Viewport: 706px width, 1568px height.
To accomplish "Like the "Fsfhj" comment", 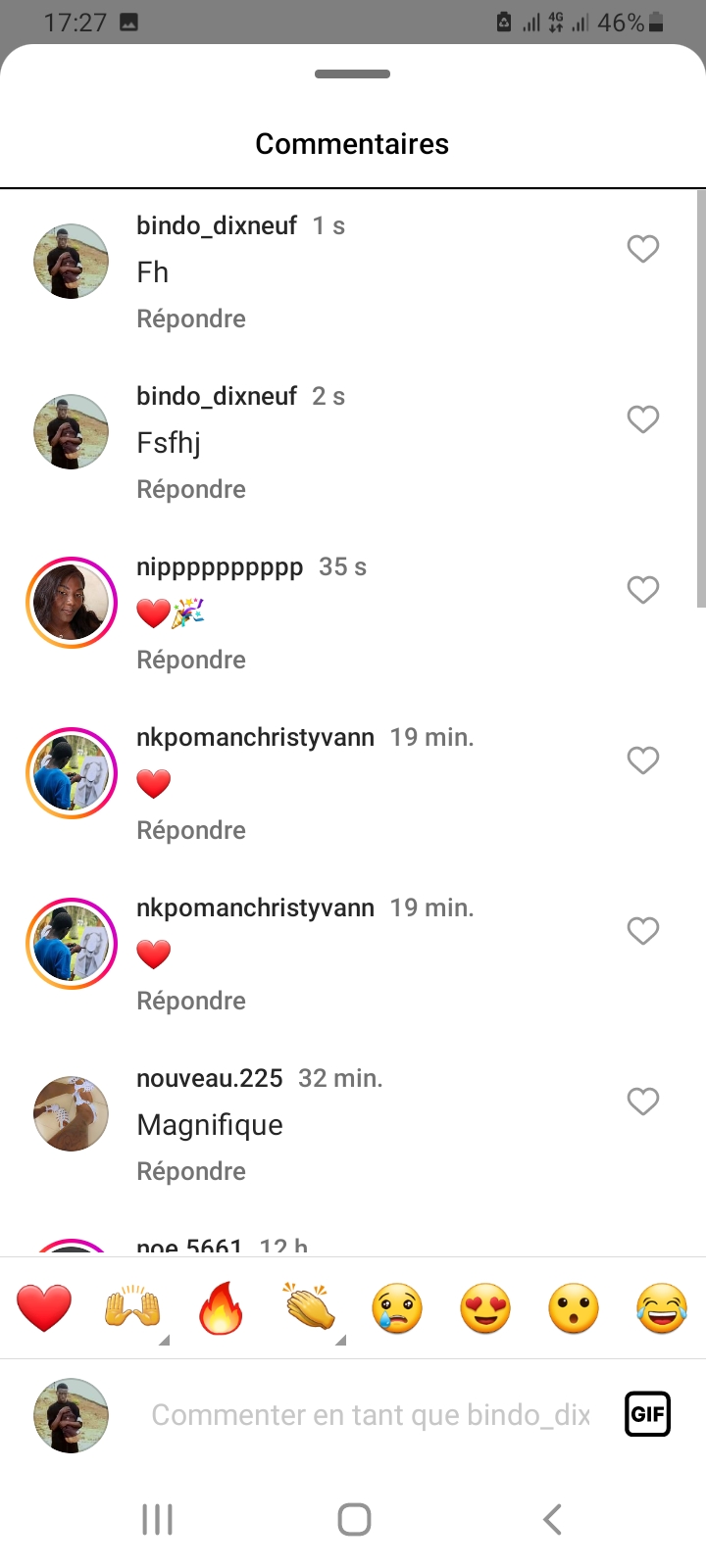I will [x=643, y=419].
